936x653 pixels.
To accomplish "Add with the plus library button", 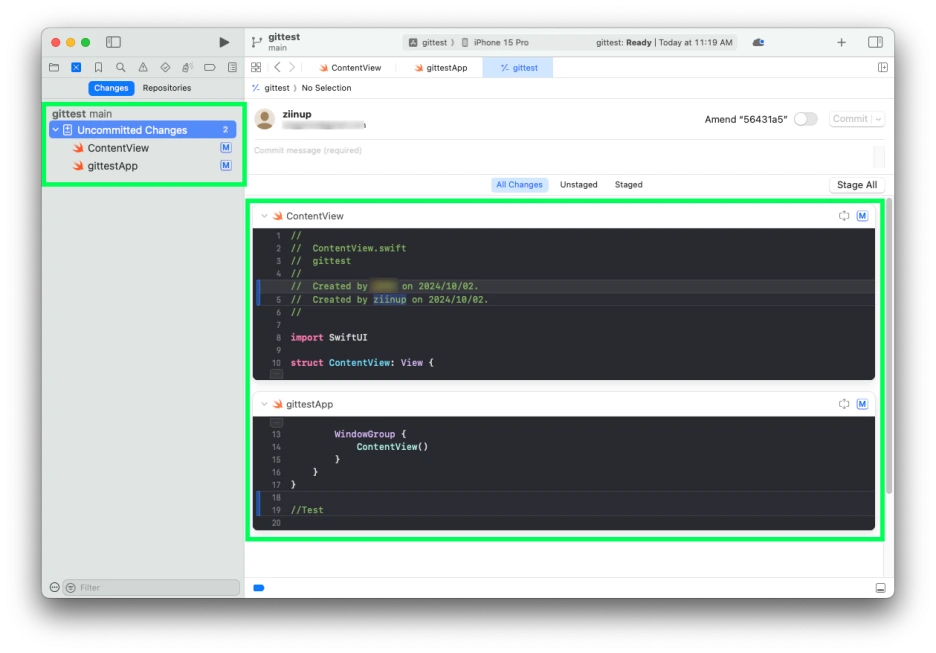I will pos(841,42).
